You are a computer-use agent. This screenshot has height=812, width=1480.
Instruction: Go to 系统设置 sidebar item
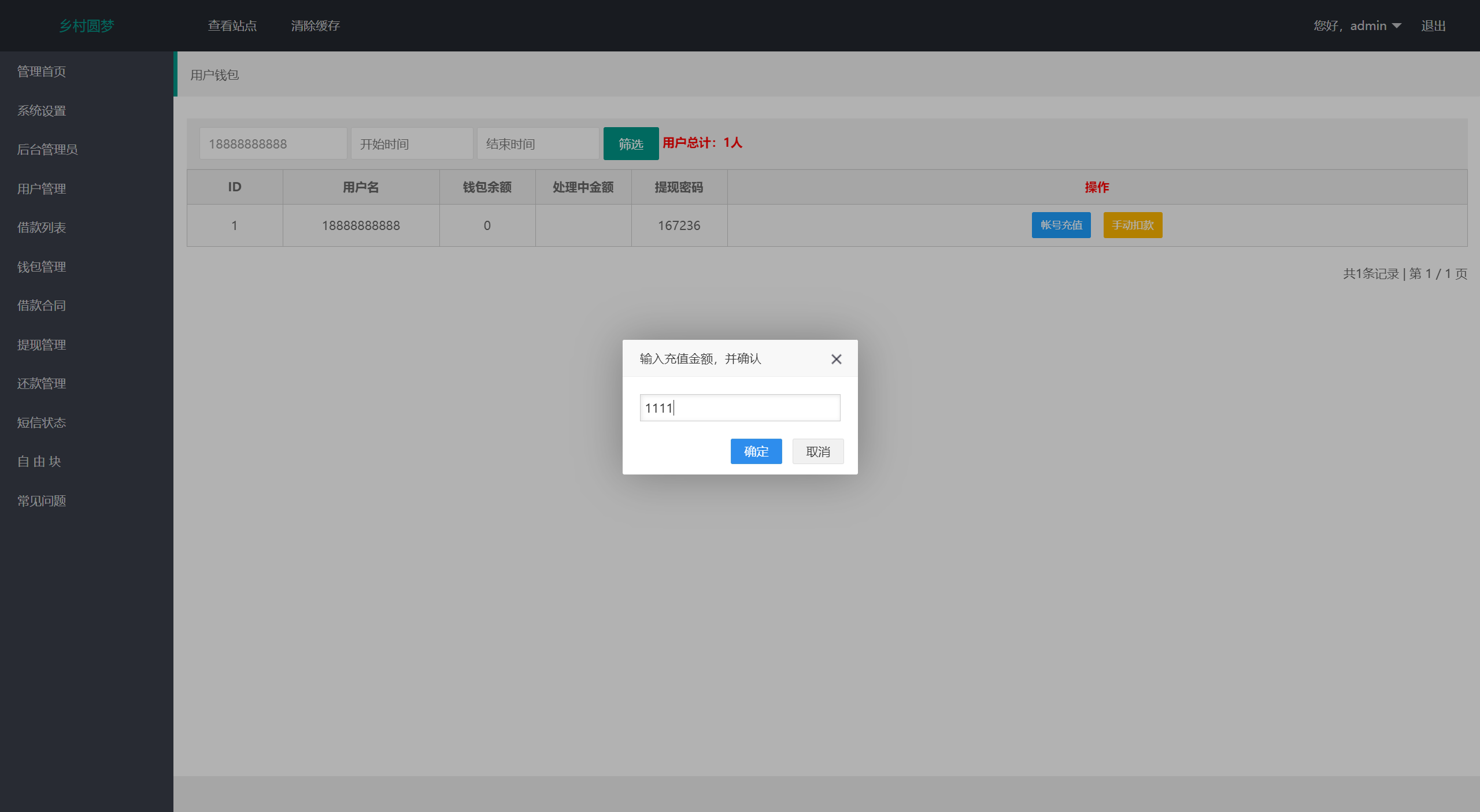tap(42, 110)
